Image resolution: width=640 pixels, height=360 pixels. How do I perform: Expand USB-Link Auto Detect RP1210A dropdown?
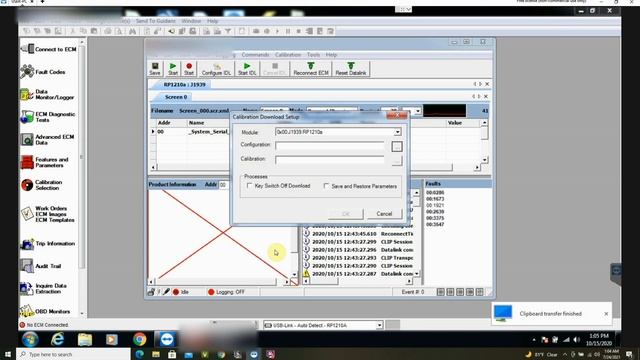(x=379, y=325)
